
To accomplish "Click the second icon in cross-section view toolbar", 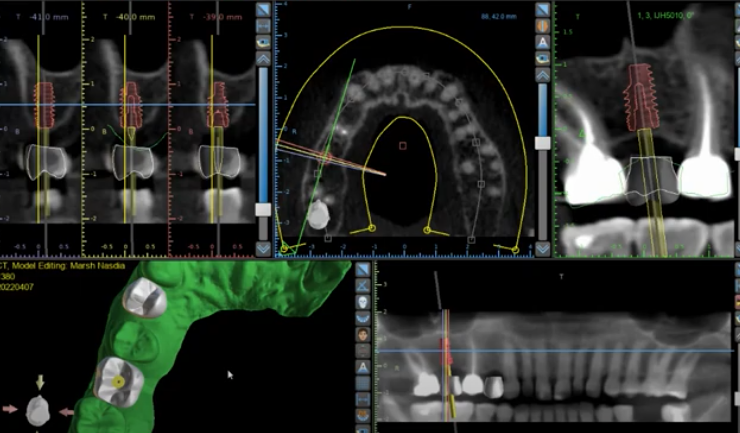I will point(264,27).
